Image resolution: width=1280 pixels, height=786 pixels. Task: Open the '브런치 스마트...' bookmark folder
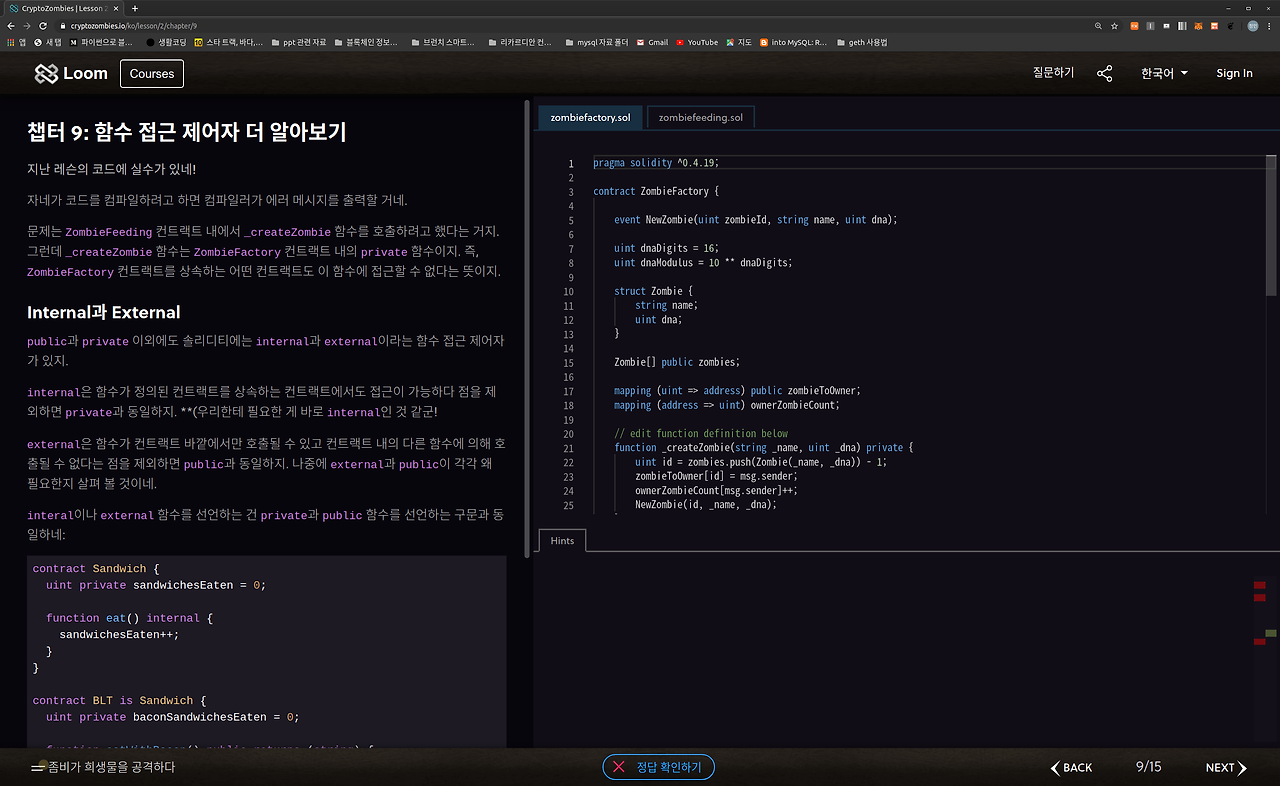click(443, 42)
